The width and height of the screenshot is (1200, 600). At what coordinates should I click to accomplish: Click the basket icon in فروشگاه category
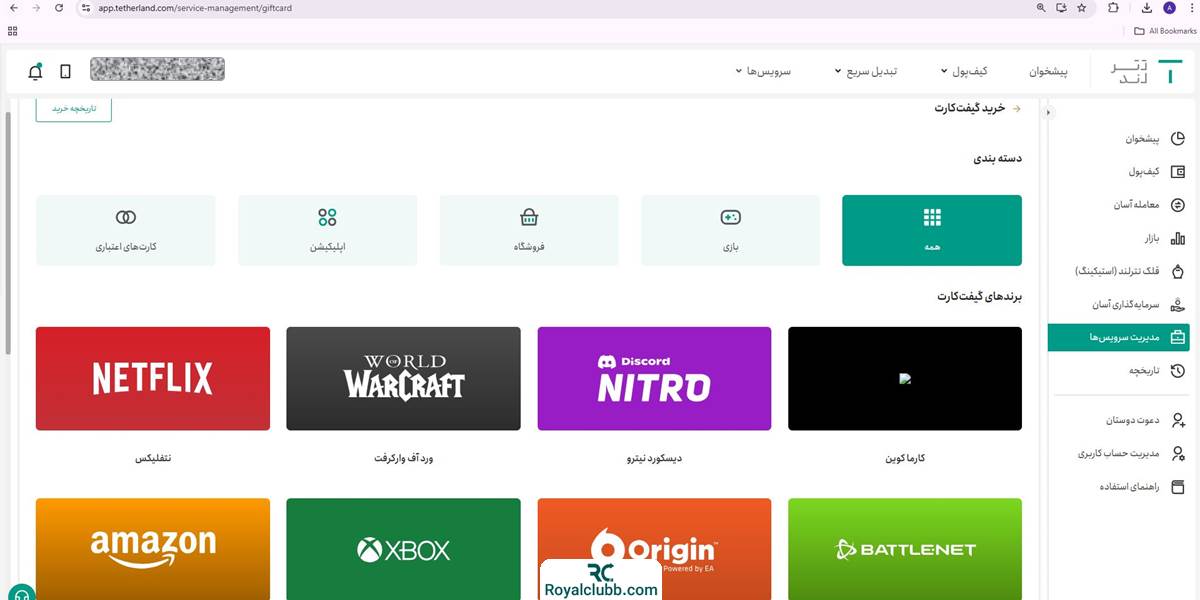[x=529, y=217]
